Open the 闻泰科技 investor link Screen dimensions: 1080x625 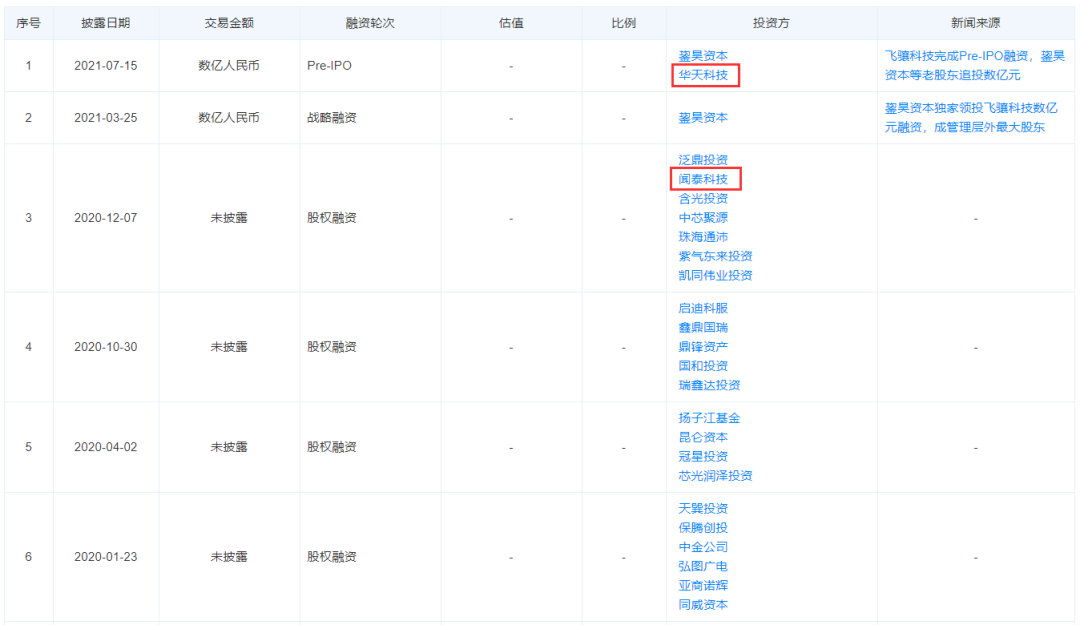(703, 179)
